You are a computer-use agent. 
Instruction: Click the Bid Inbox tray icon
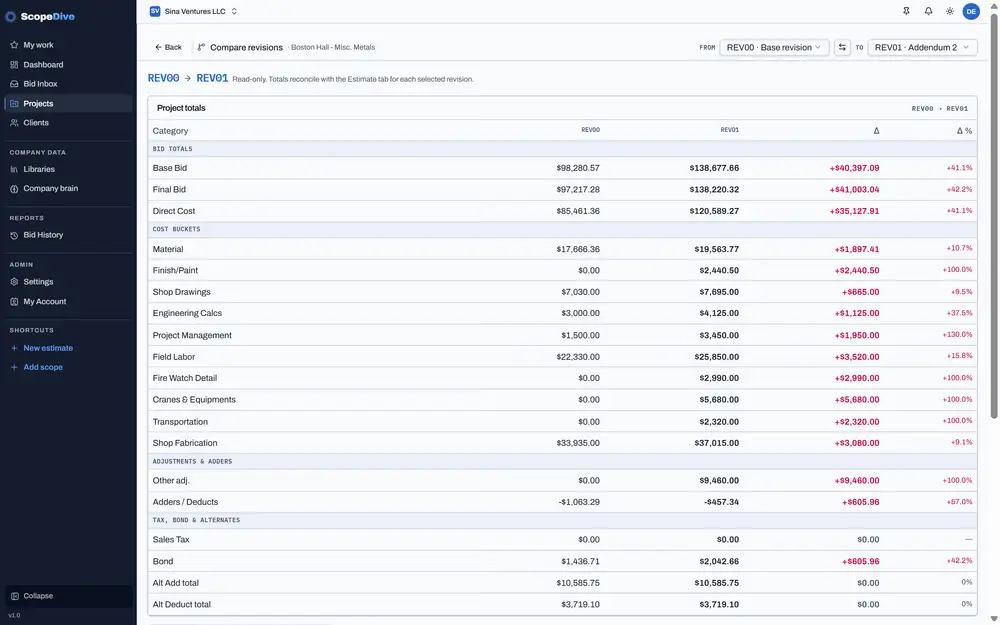(x=14, y=84)
